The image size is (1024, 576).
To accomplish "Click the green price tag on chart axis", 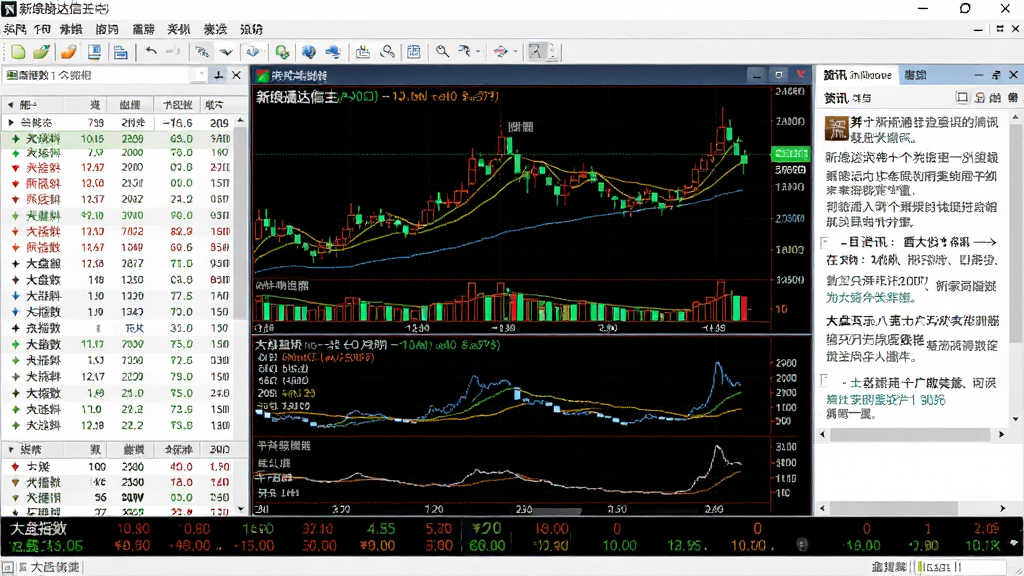I will (790, 154).
